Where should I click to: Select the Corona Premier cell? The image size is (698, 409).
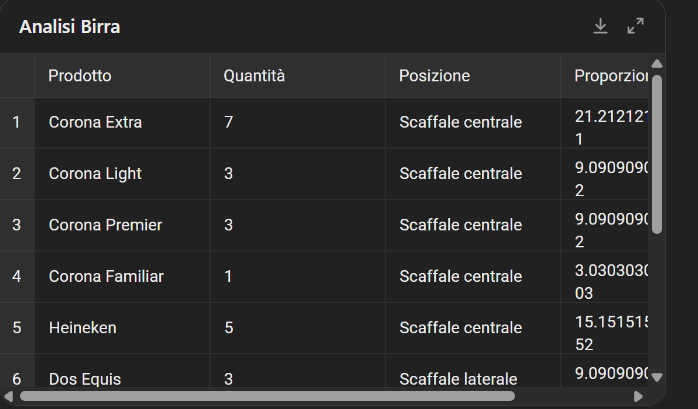click(x=105, y=225)
